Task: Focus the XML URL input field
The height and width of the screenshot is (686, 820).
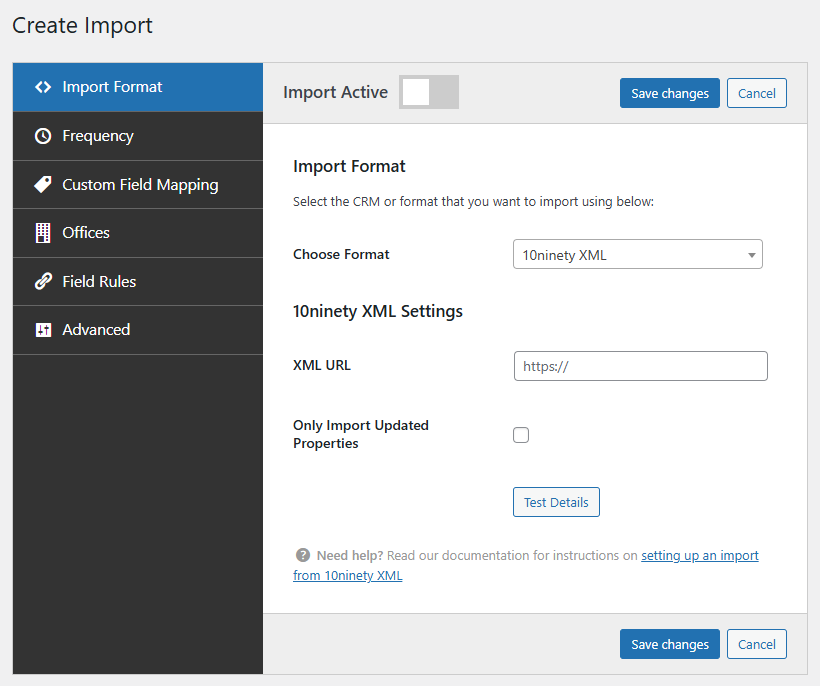Action: tap(640, 366)
